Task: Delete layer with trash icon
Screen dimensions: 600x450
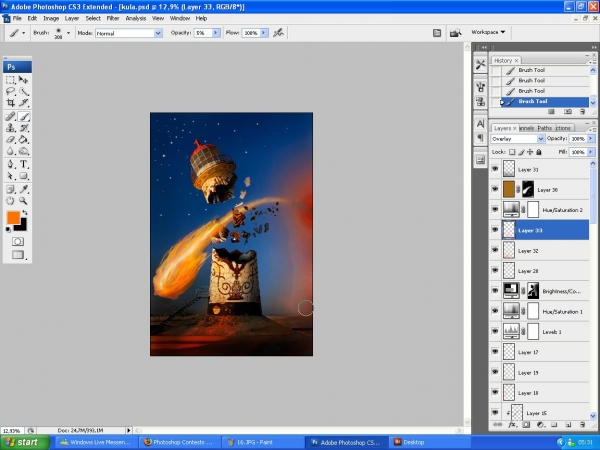Action: tap(582, 425)
